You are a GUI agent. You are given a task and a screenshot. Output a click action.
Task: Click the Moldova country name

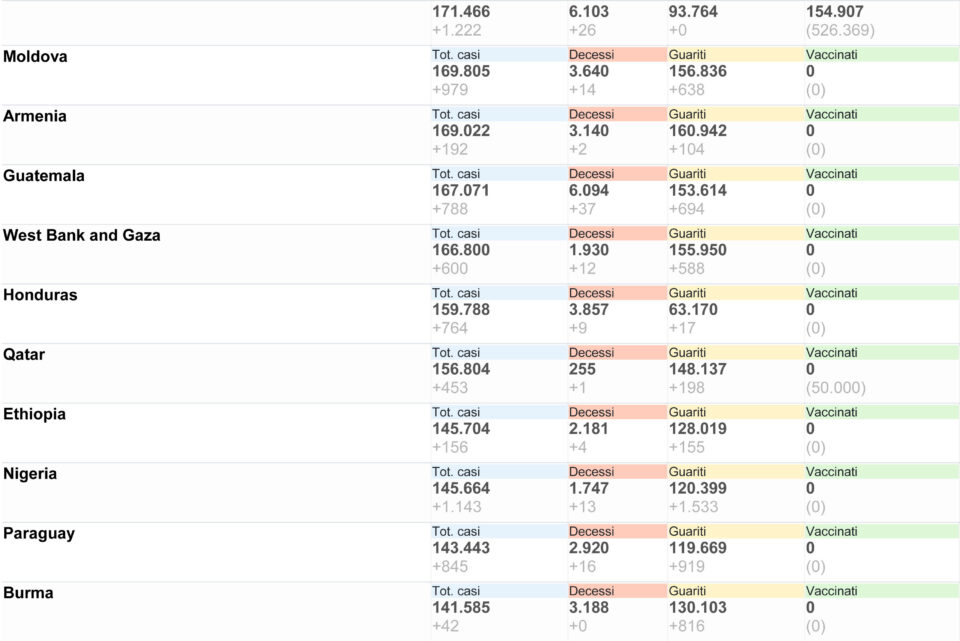tap(35, 56)
